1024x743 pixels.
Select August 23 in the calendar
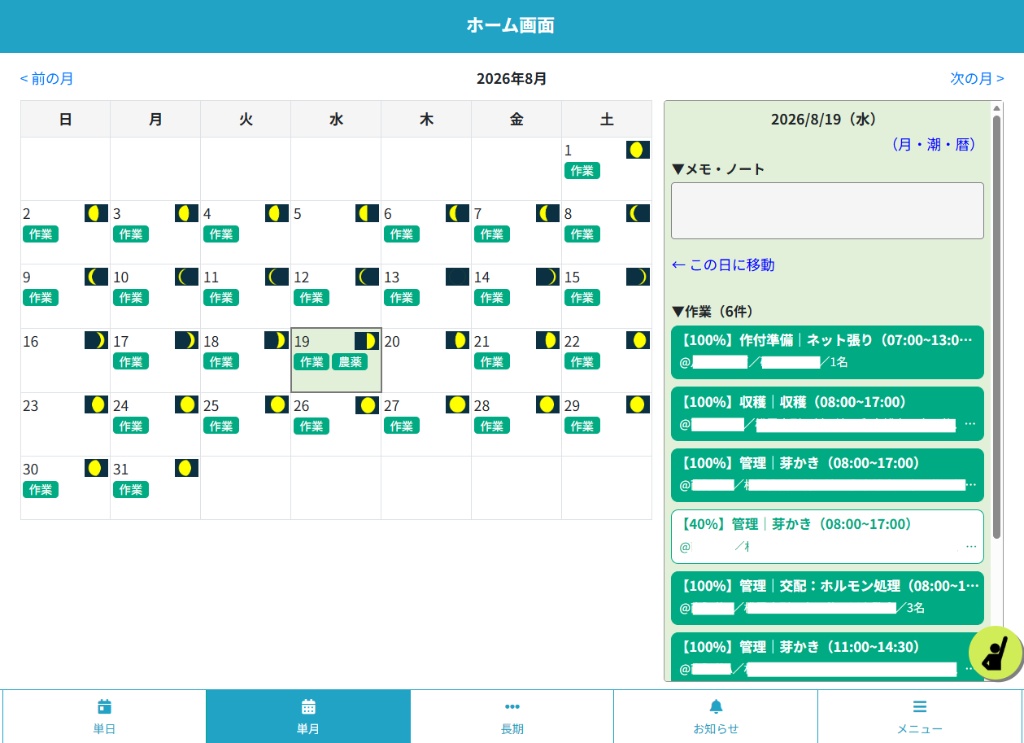(x=65, y=424)
